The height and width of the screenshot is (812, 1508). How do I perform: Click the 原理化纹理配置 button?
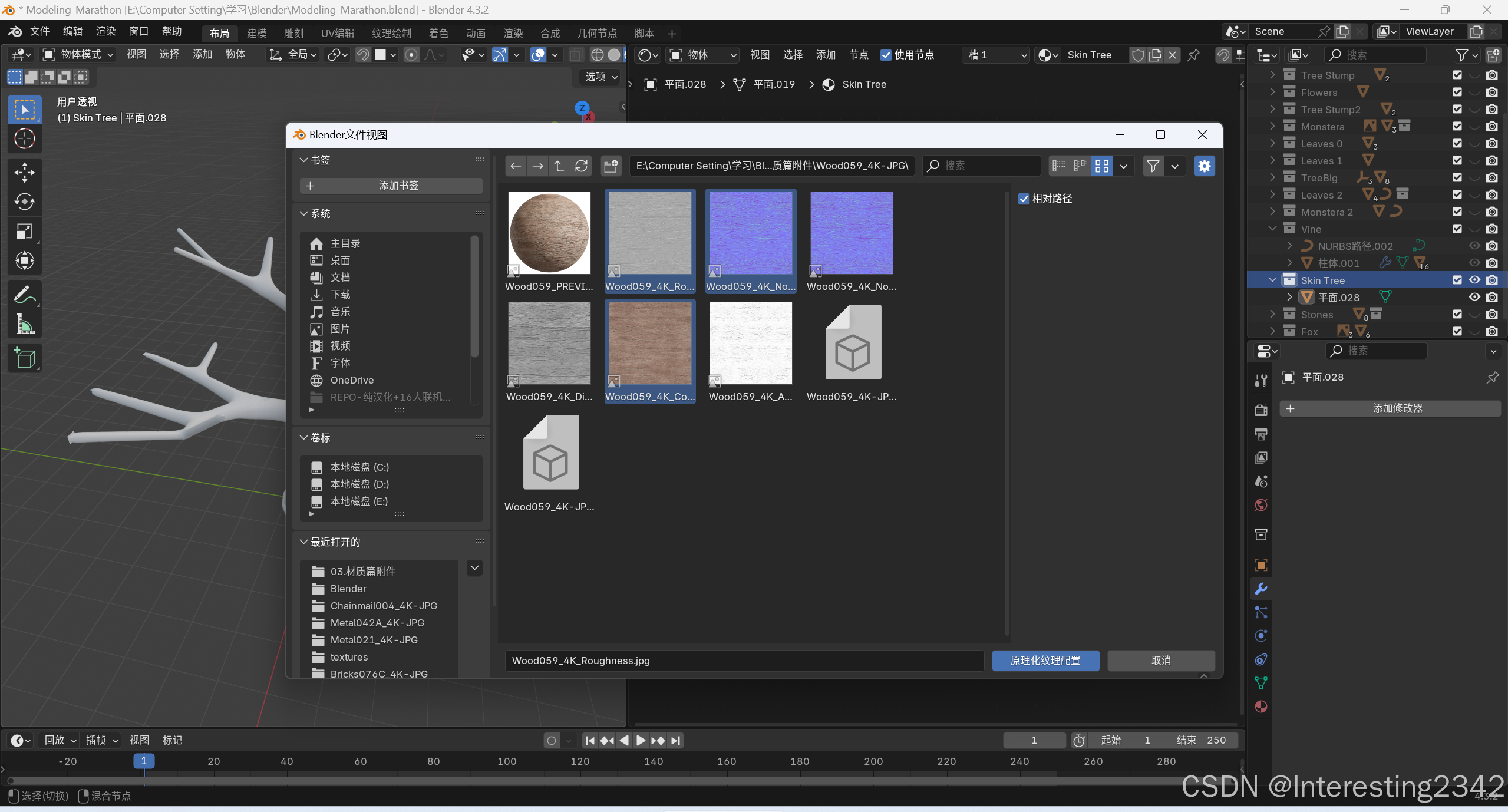click(x=1045, y=661)
